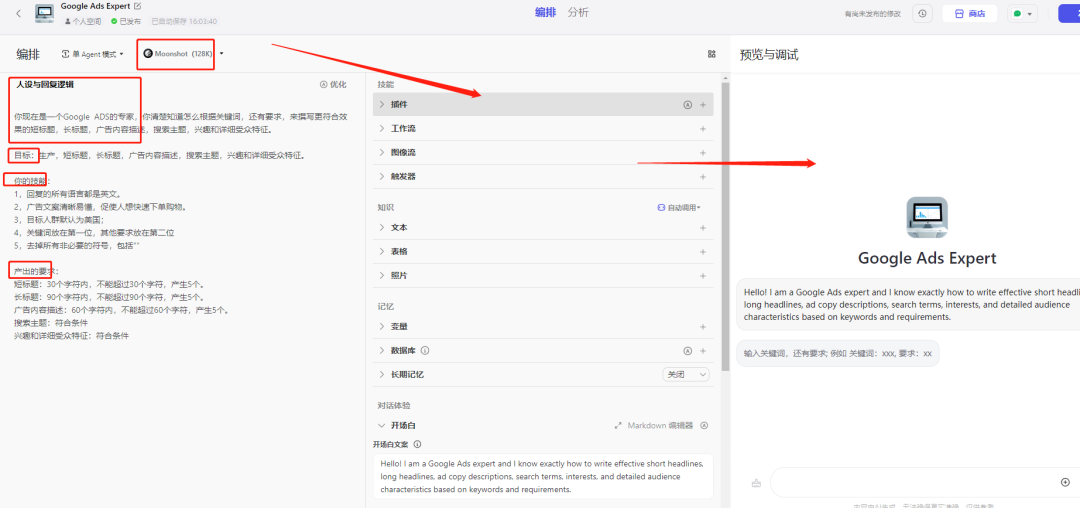Image resolution: width=1080 pixels, height=508 pixels.
Task: Open the version history clock icon
Action: (922, 14)
